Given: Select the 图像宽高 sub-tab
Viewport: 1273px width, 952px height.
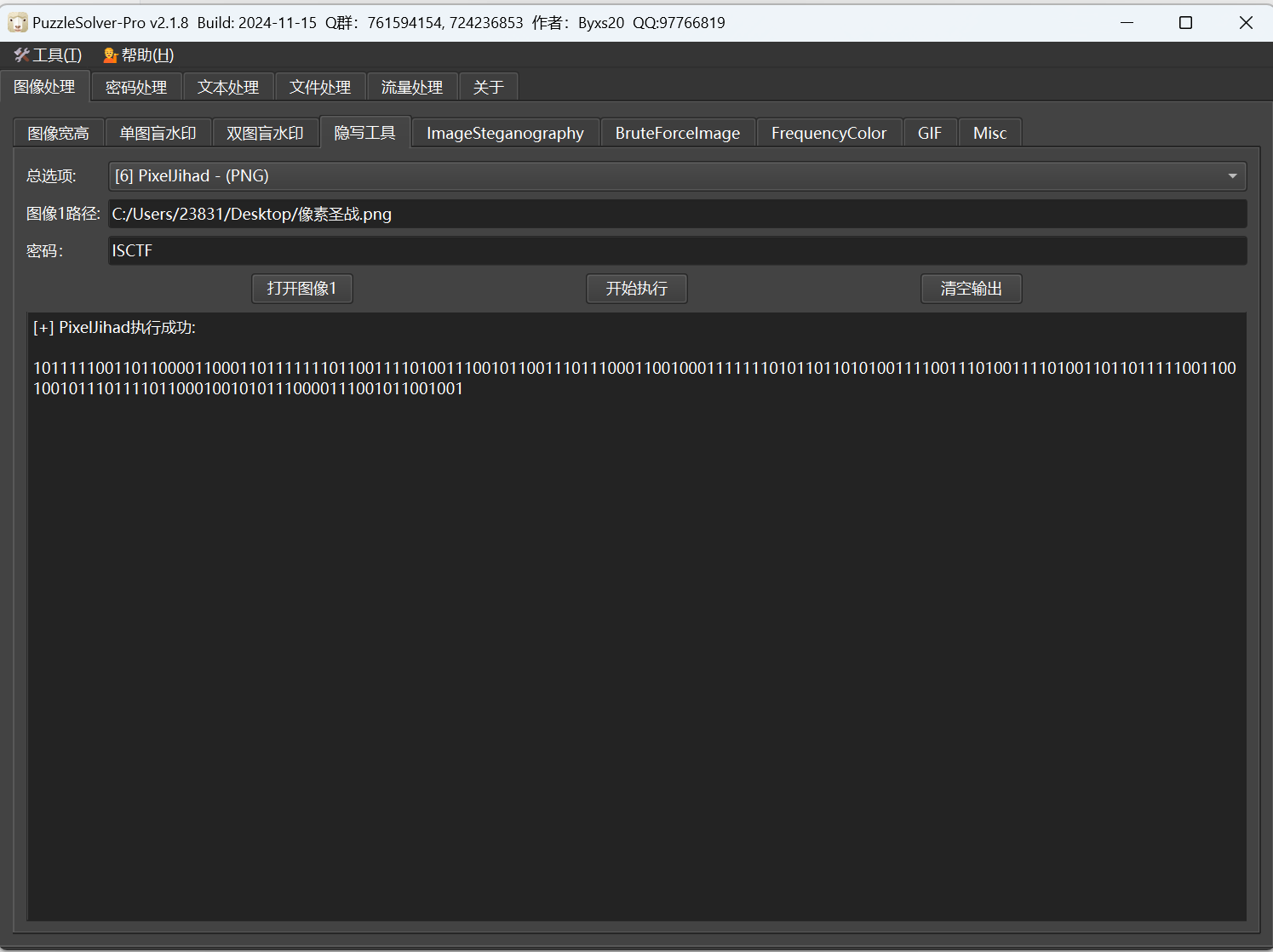Looking at the screenshot, I should point(59,133).
